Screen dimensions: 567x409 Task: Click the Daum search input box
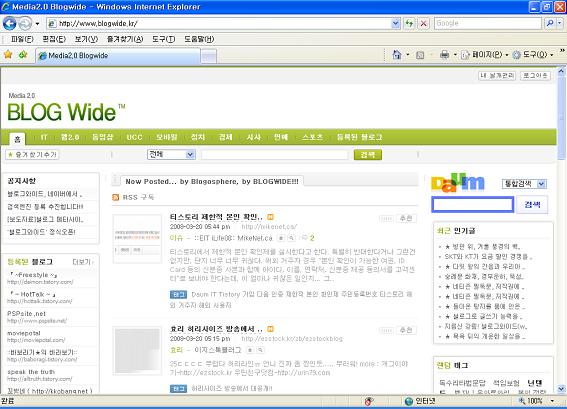(x=473, y=205)
